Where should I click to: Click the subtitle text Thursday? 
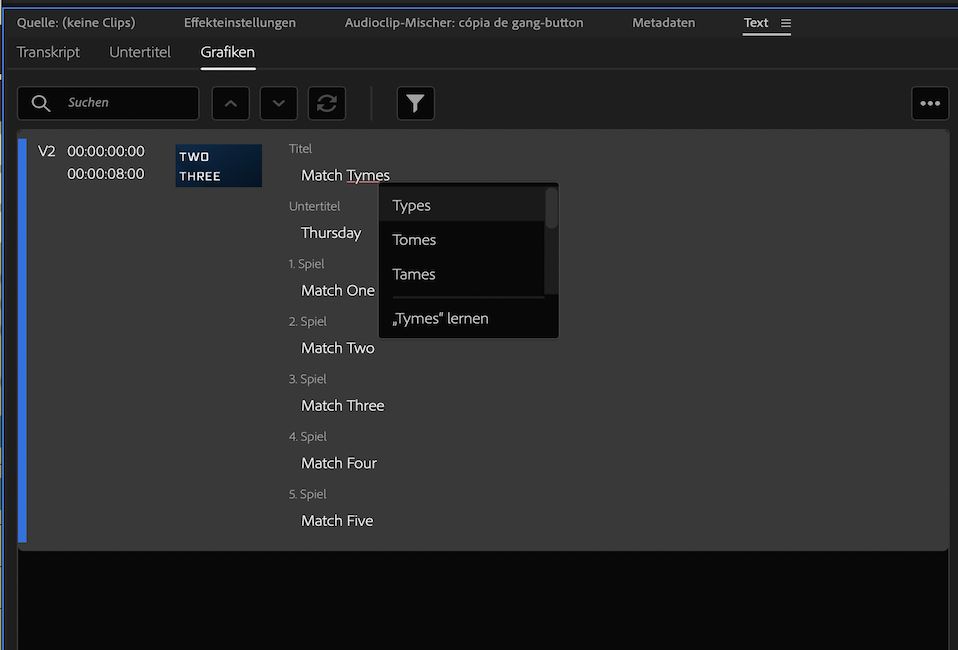pyautogui.click(x=331, y=233)
